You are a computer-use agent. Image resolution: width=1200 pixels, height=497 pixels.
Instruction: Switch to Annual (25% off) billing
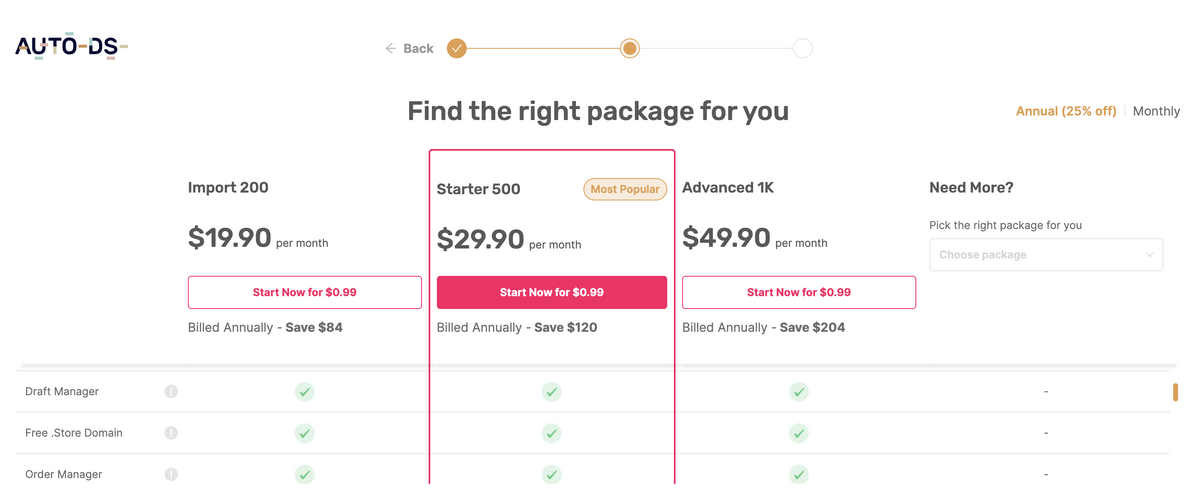(1066, 111)
